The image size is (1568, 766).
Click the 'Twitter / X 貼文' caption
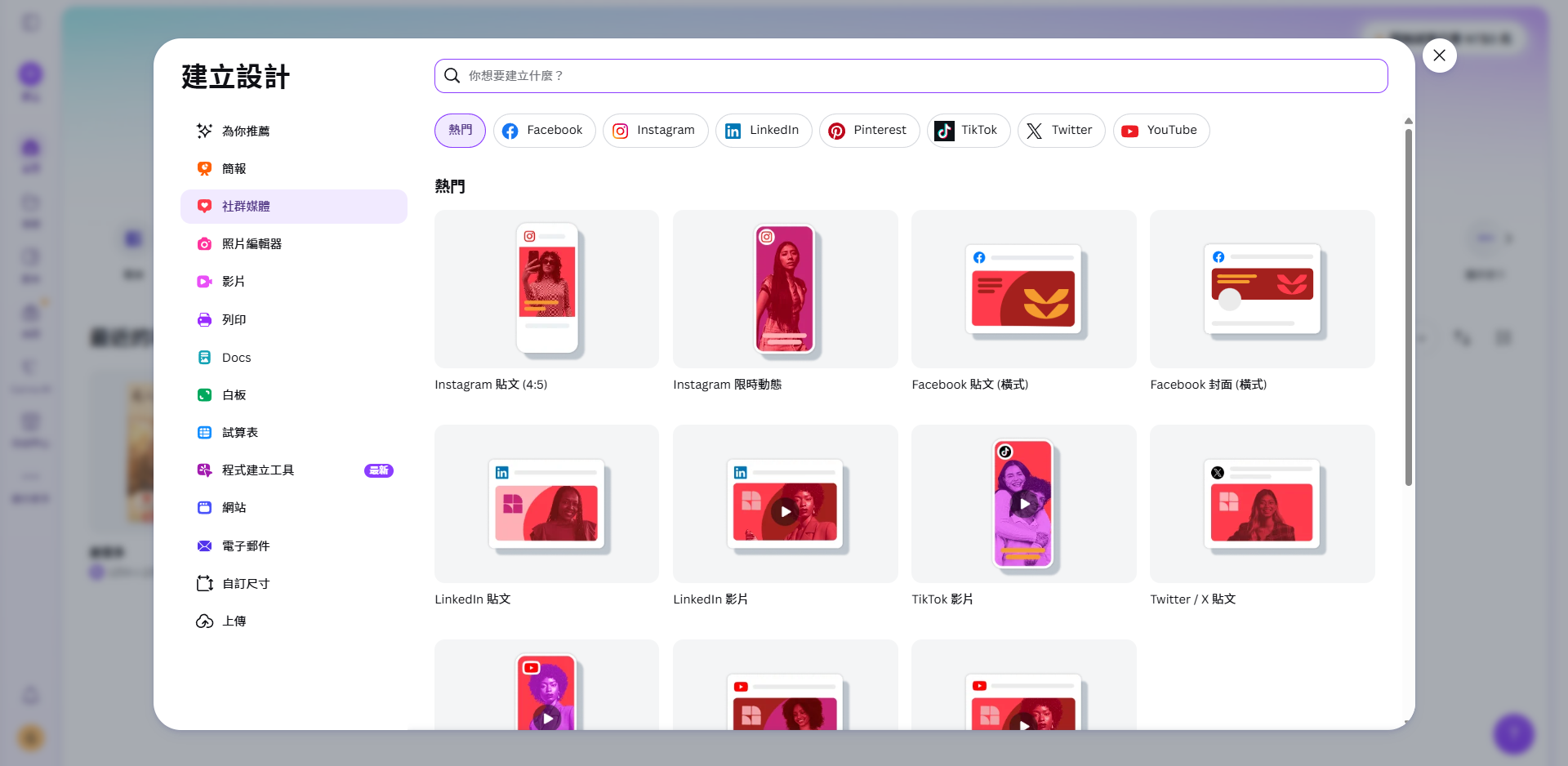tap(1192, 599)
